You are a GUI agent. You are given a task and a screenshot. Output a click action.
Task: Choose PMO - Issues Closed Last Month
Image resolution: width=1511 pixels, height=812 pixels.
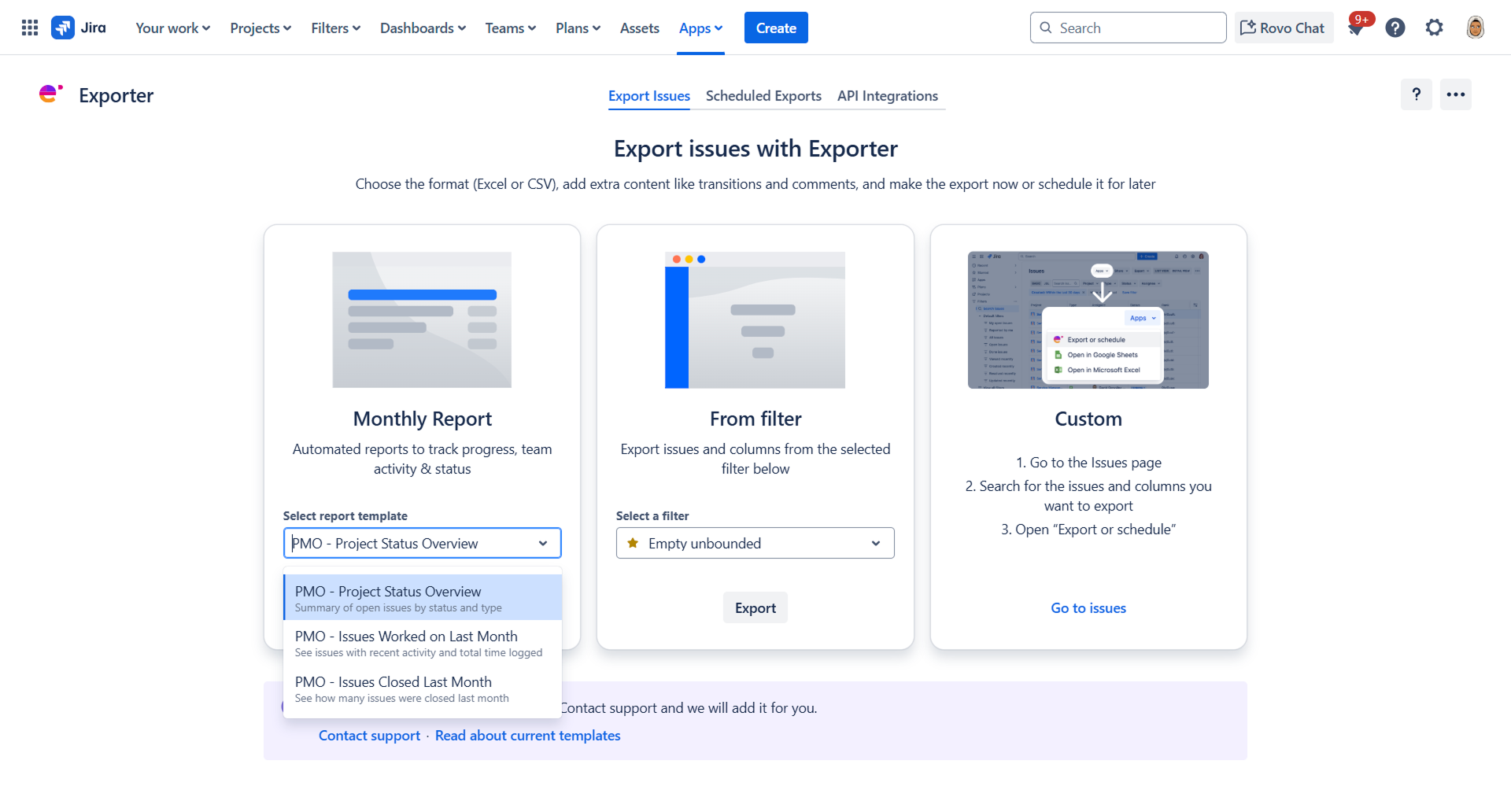tap(423, 688)
